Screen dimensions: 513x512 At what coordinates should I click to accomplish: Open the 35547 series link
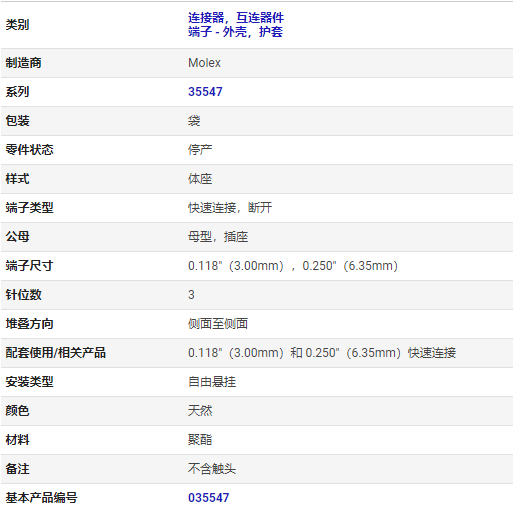pos(205,92)
